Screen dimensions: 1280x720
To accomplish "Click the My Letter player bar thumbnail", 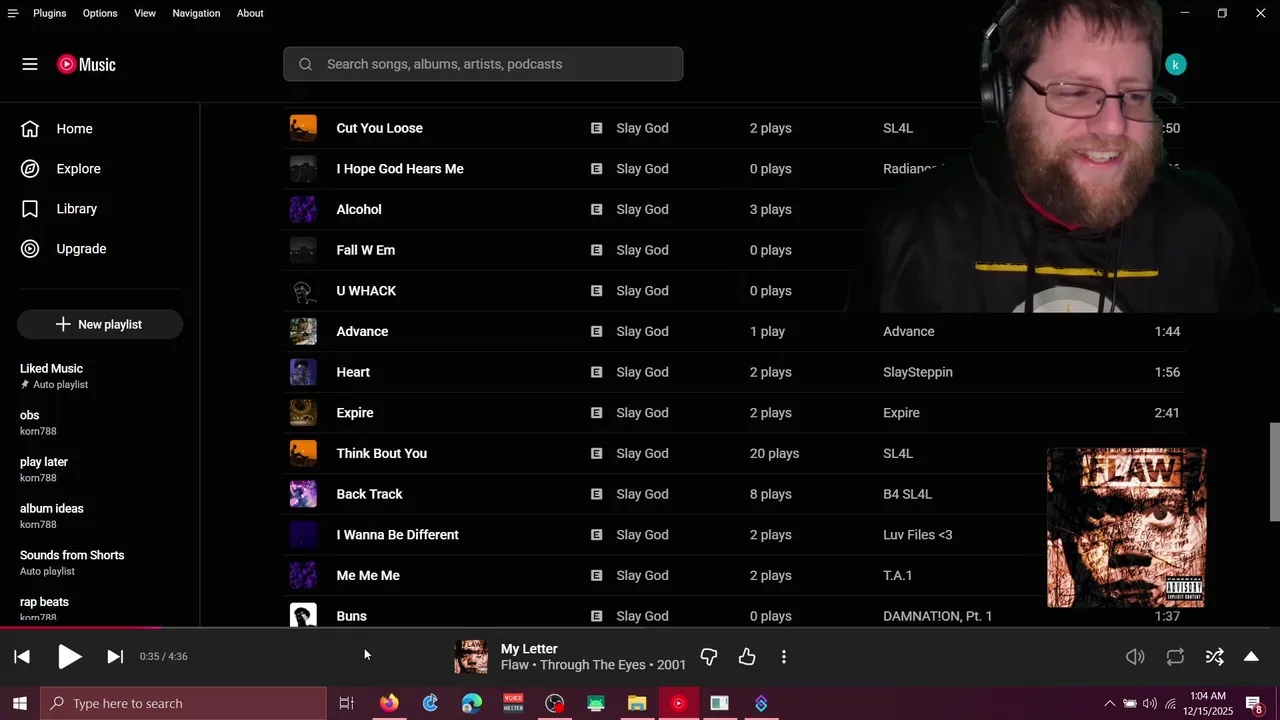I will pos(471,657).
